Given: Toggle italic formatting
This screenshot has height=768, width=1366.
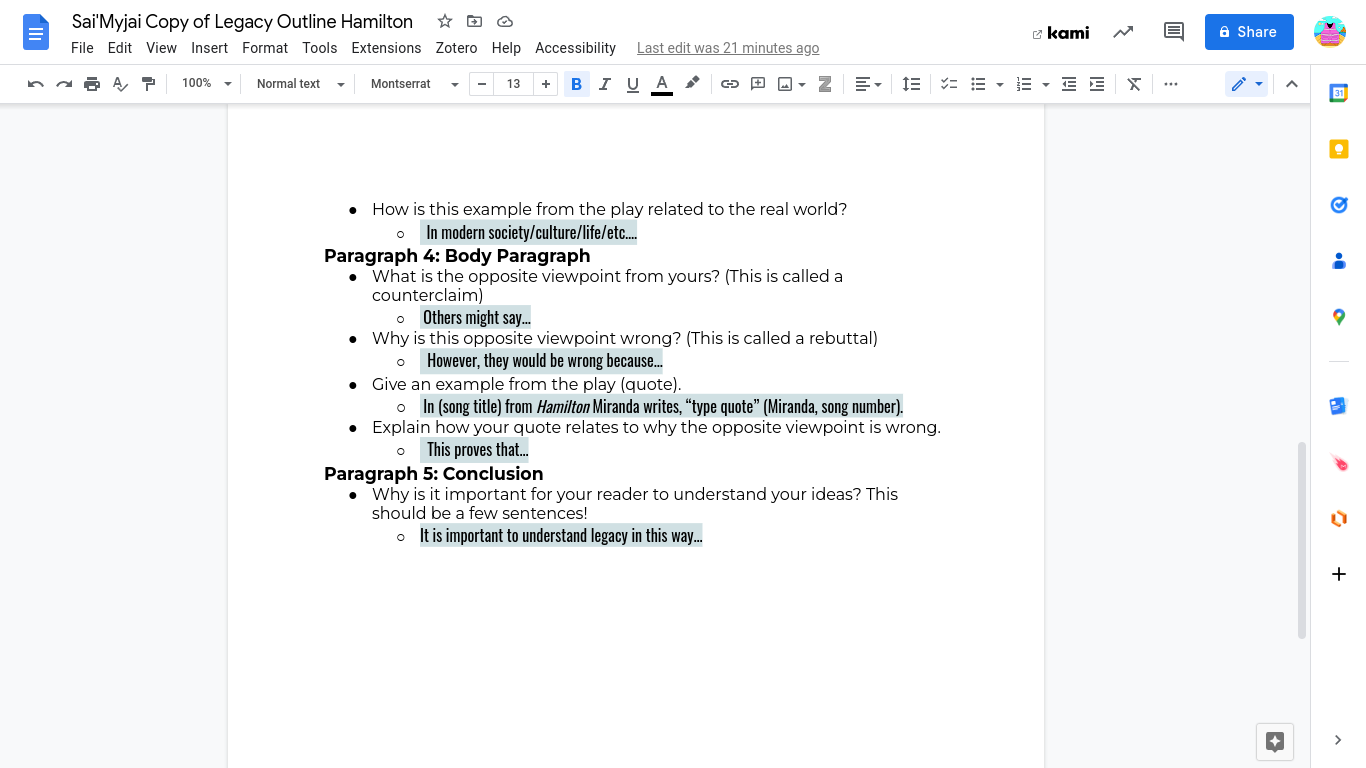Looking at the screenshot, I should pos(604,84).
